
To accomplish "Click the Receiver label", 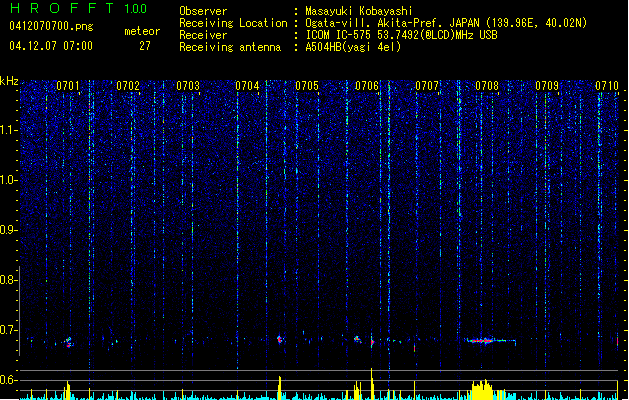I will click(203, 35).
